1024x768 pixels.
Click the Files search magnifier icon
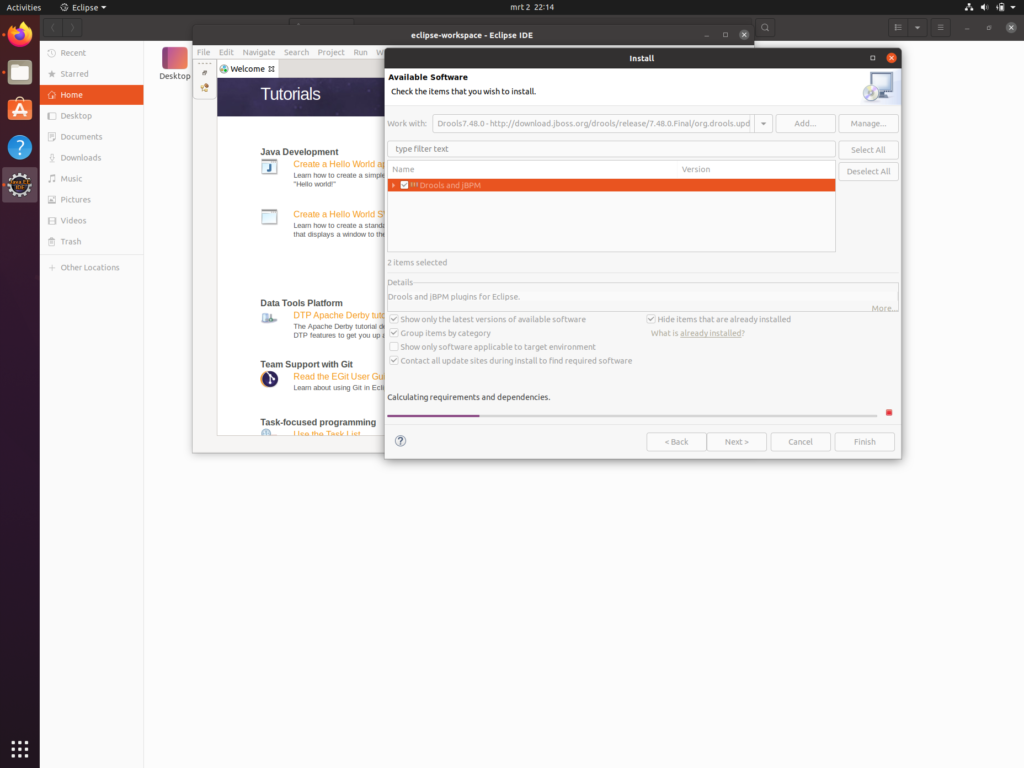pyautogui.click(x=765, y=28)
